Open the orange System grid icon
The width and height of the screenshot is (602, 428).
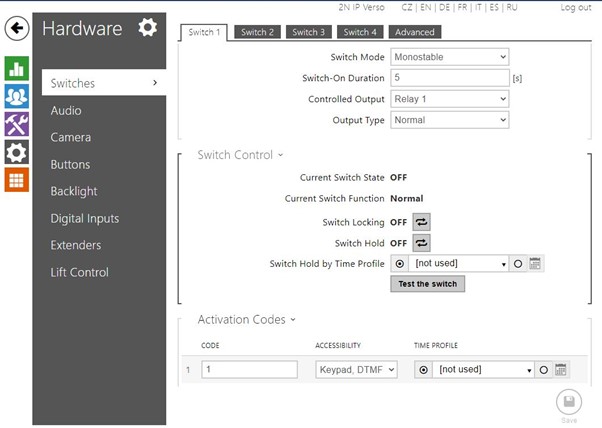click(x=16, y=180)
